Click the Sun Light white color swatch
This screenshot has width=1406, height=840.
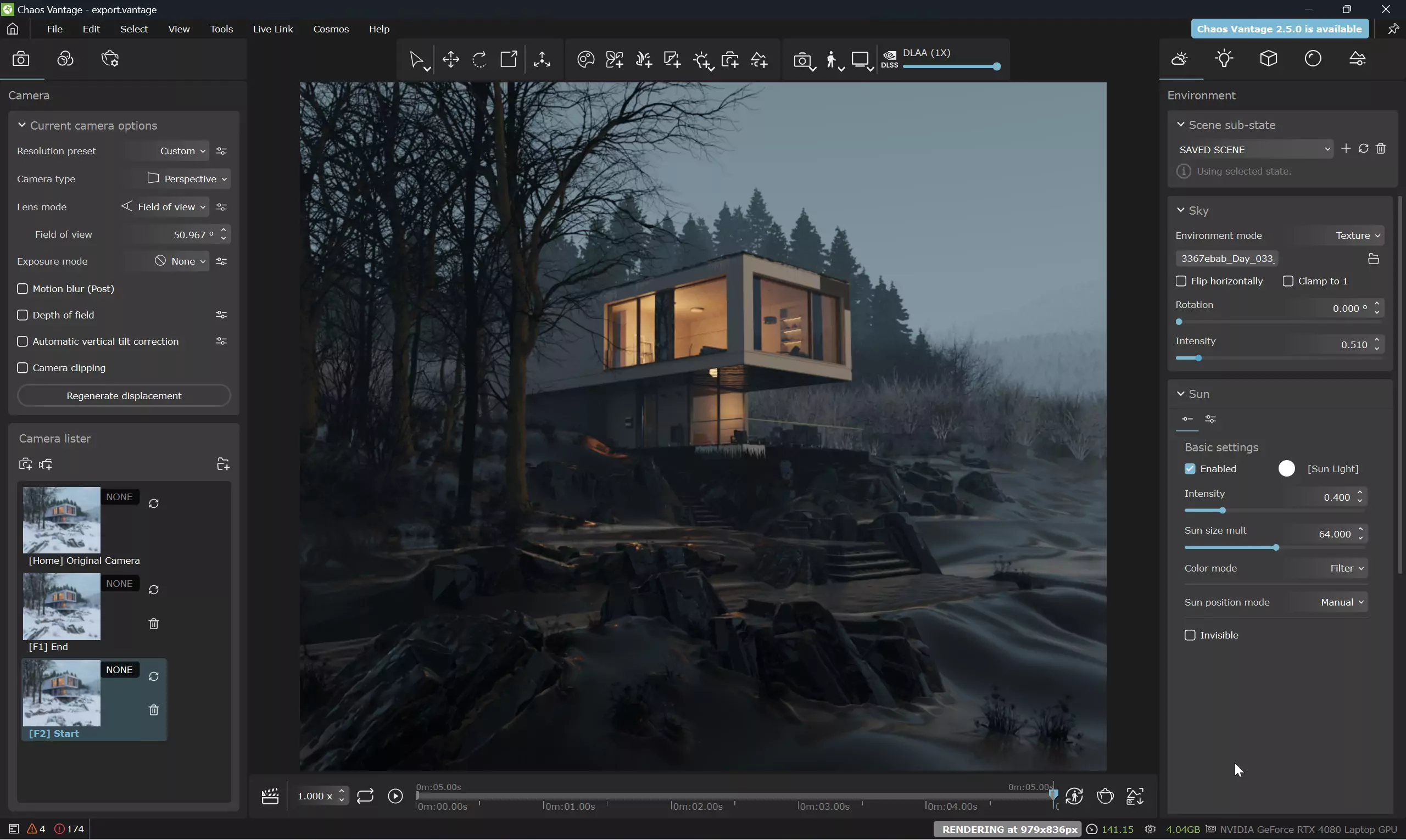coord(1286,469)
